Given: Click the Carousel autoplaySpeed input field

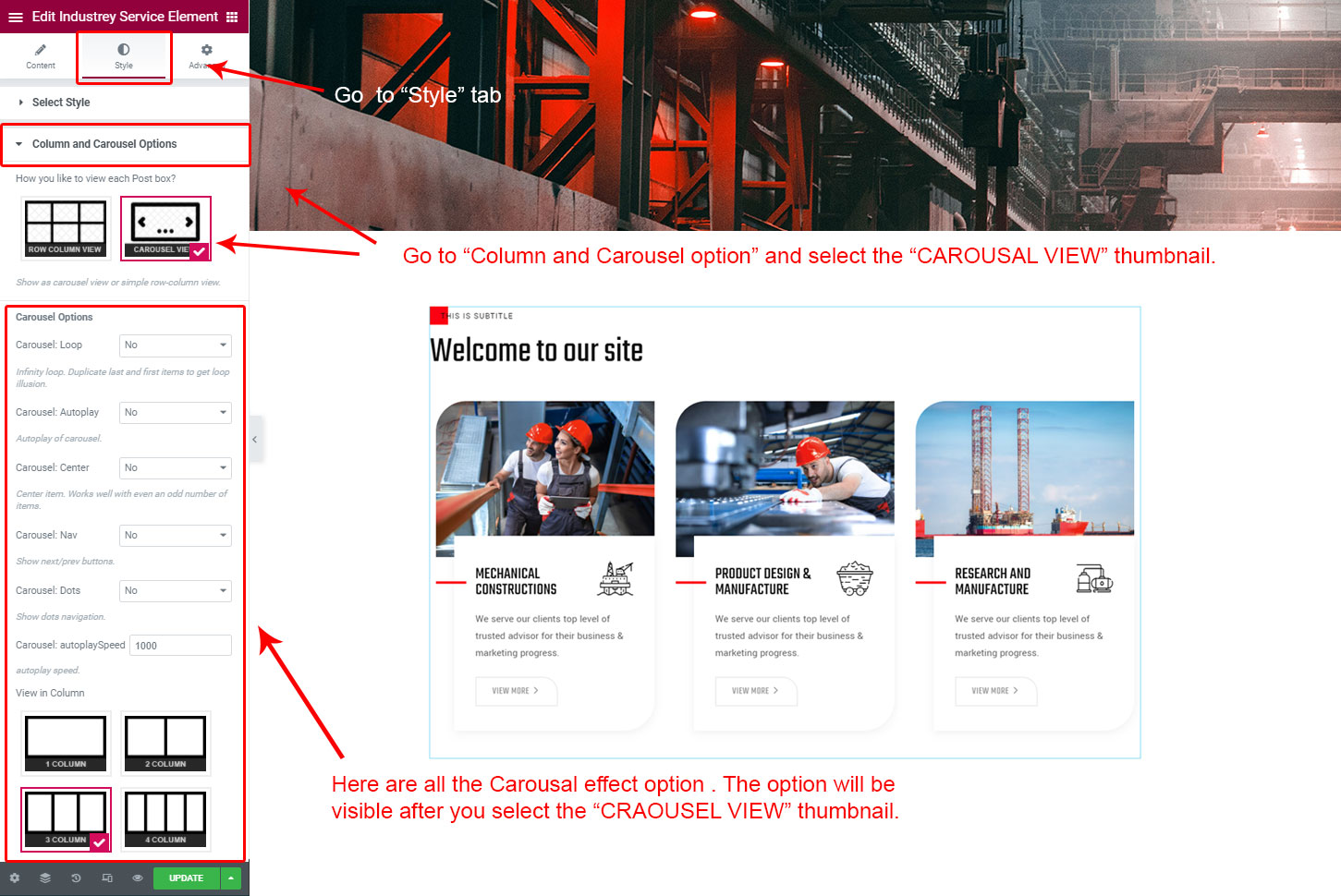Looking at the screenshot, I should [180, 646].
